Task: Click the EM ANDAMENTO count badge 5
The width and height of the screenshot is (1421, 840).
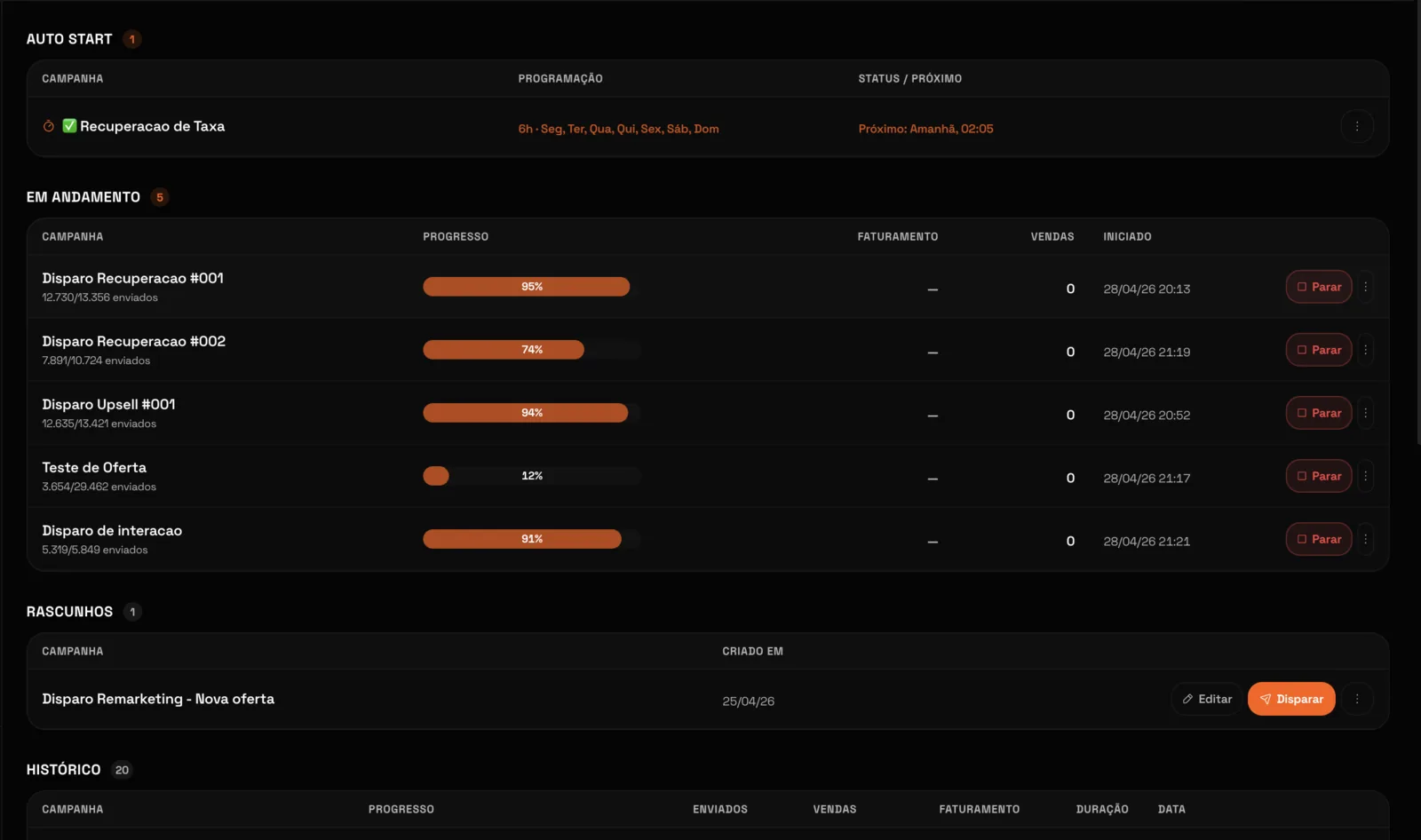Action: pos(160,197)
